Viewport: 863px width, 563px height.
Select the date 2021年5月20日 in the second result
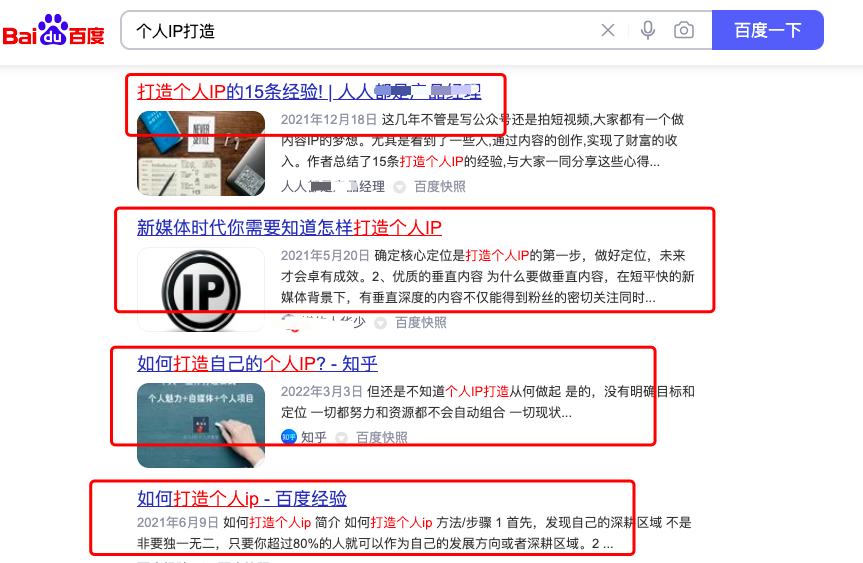tap(325, 255)
